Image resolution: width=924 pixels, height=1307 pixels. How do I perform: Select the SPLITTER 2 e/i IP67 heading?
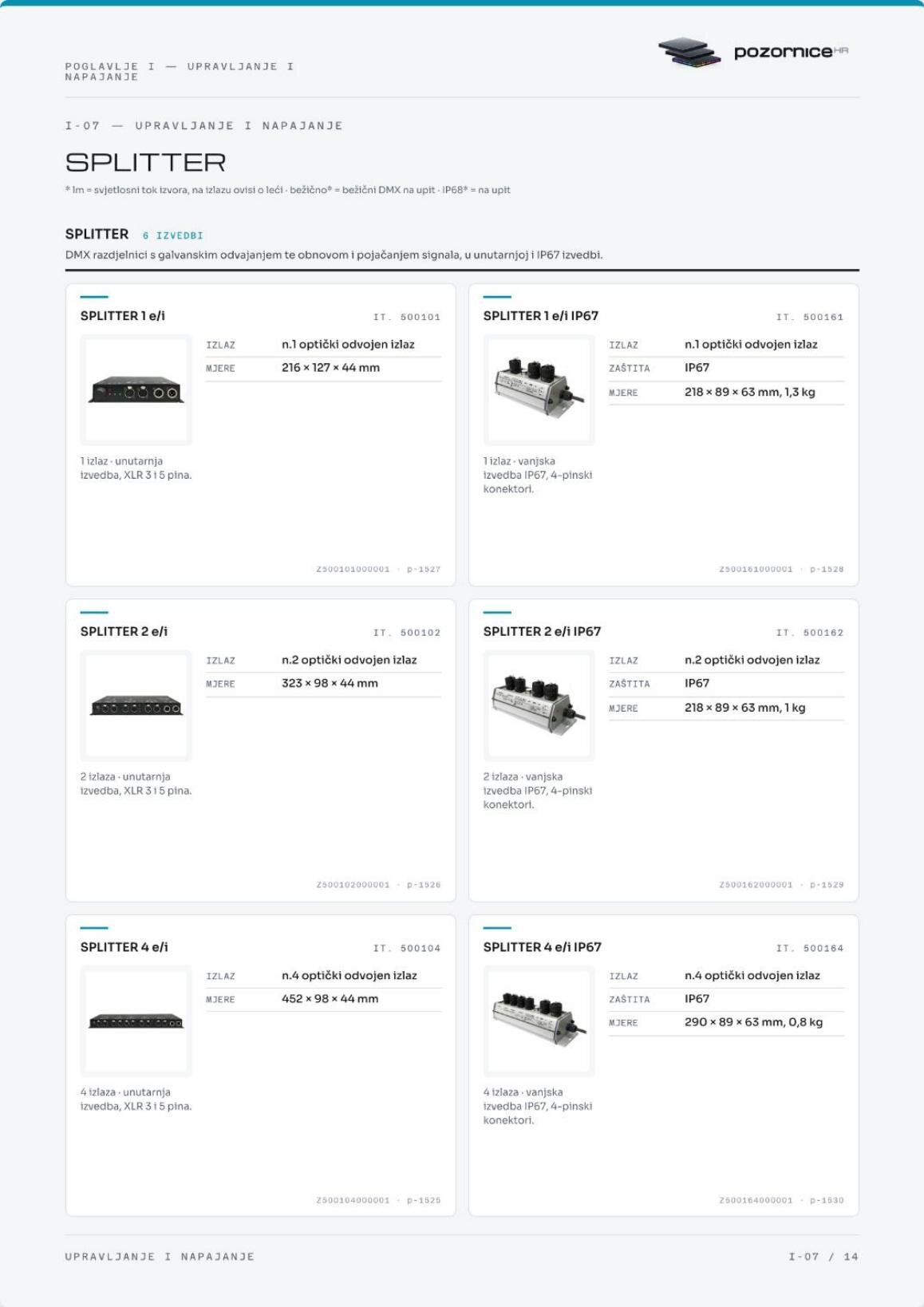[542, 631]
